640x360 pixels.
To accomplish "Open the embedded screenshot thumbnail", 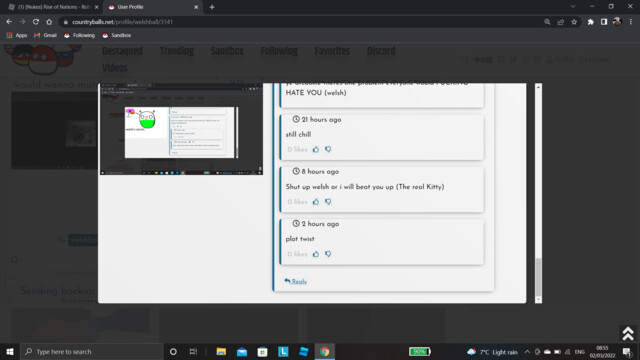I will click(x=181, y=129).
